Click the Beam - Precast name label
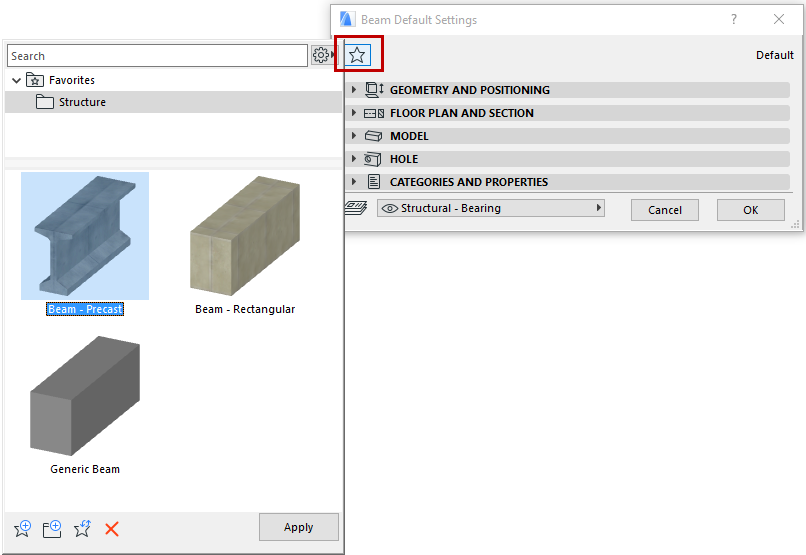806x555 pixels. tap(85, 309)
